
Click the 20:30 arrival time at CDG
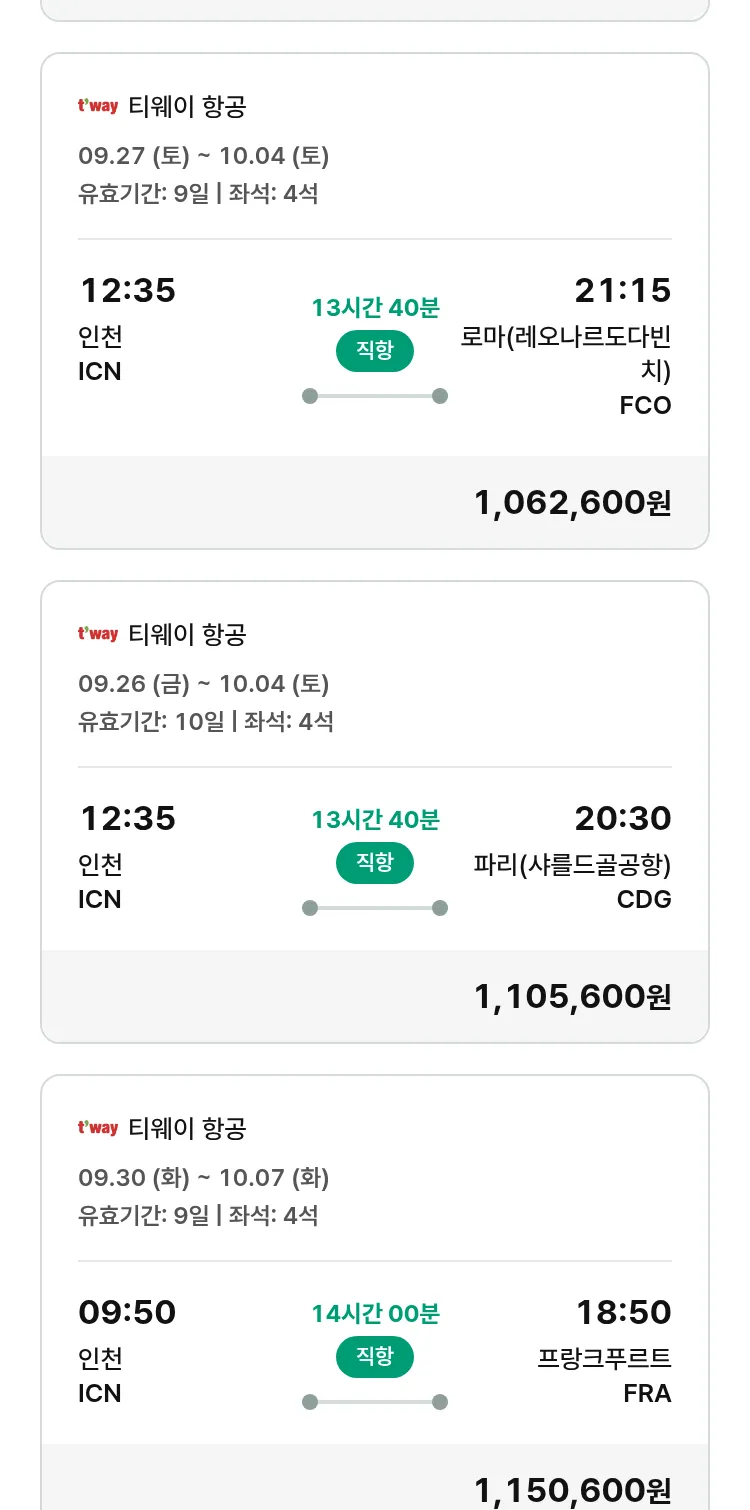(622, 819)
